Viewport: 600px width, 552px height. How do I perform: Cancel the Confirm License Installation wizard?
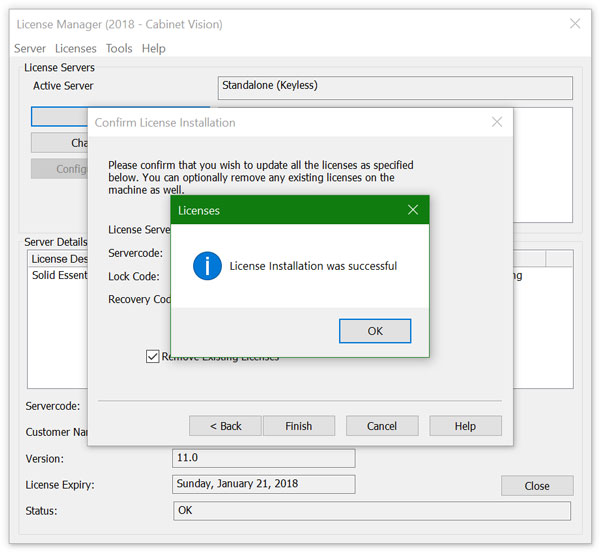pos(382,426)
